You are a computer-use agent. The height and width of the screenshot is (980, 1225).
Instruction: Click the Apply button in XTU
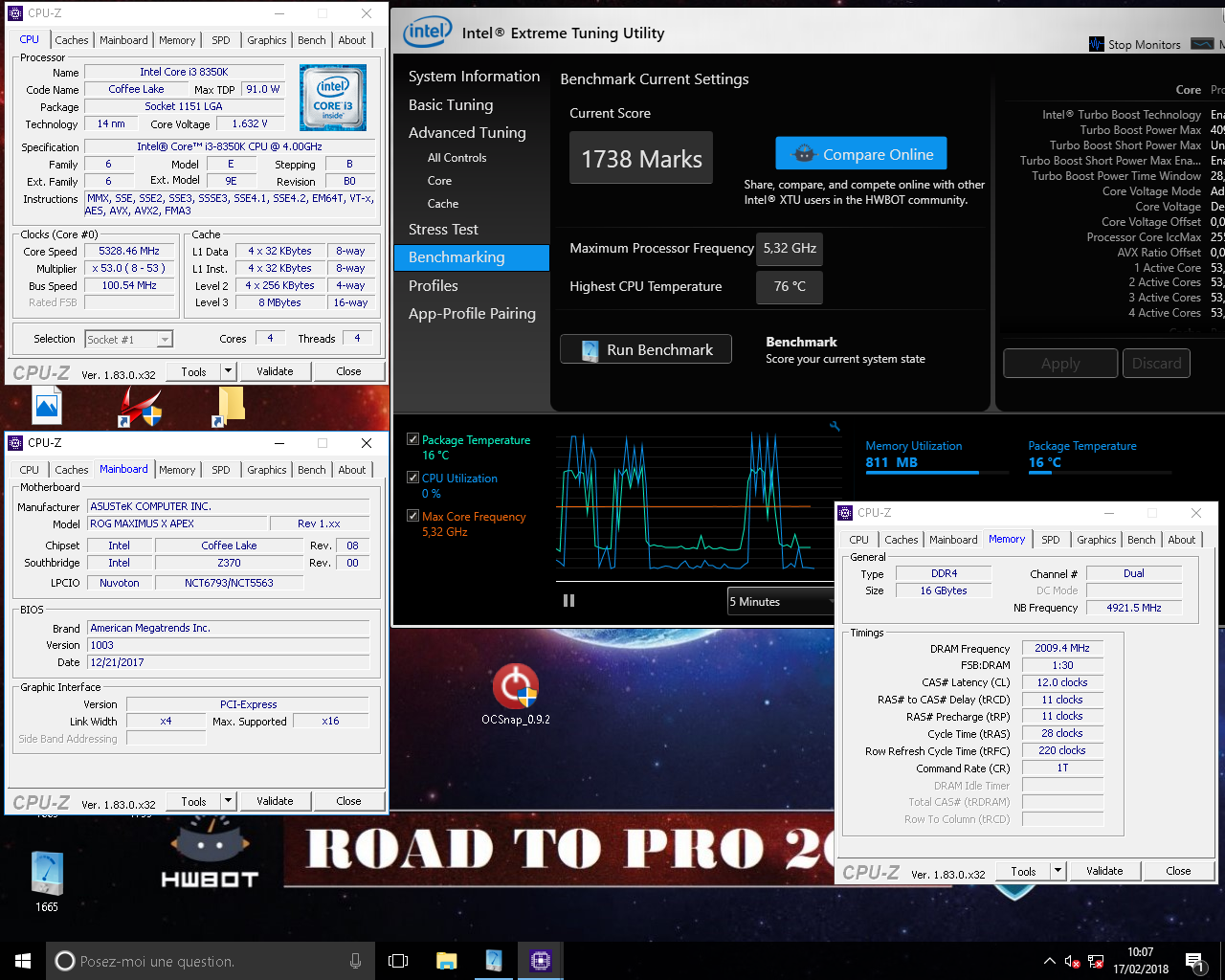click(1060, 364)
